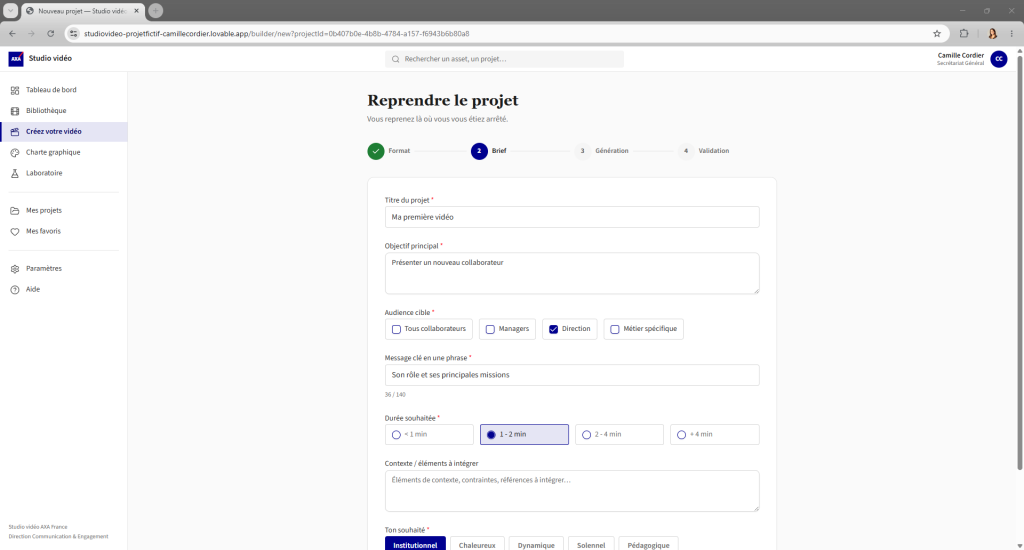Click the Mes projets folder icon
Viewport: 1024px width, 550px height.
(x=15, y=211)
